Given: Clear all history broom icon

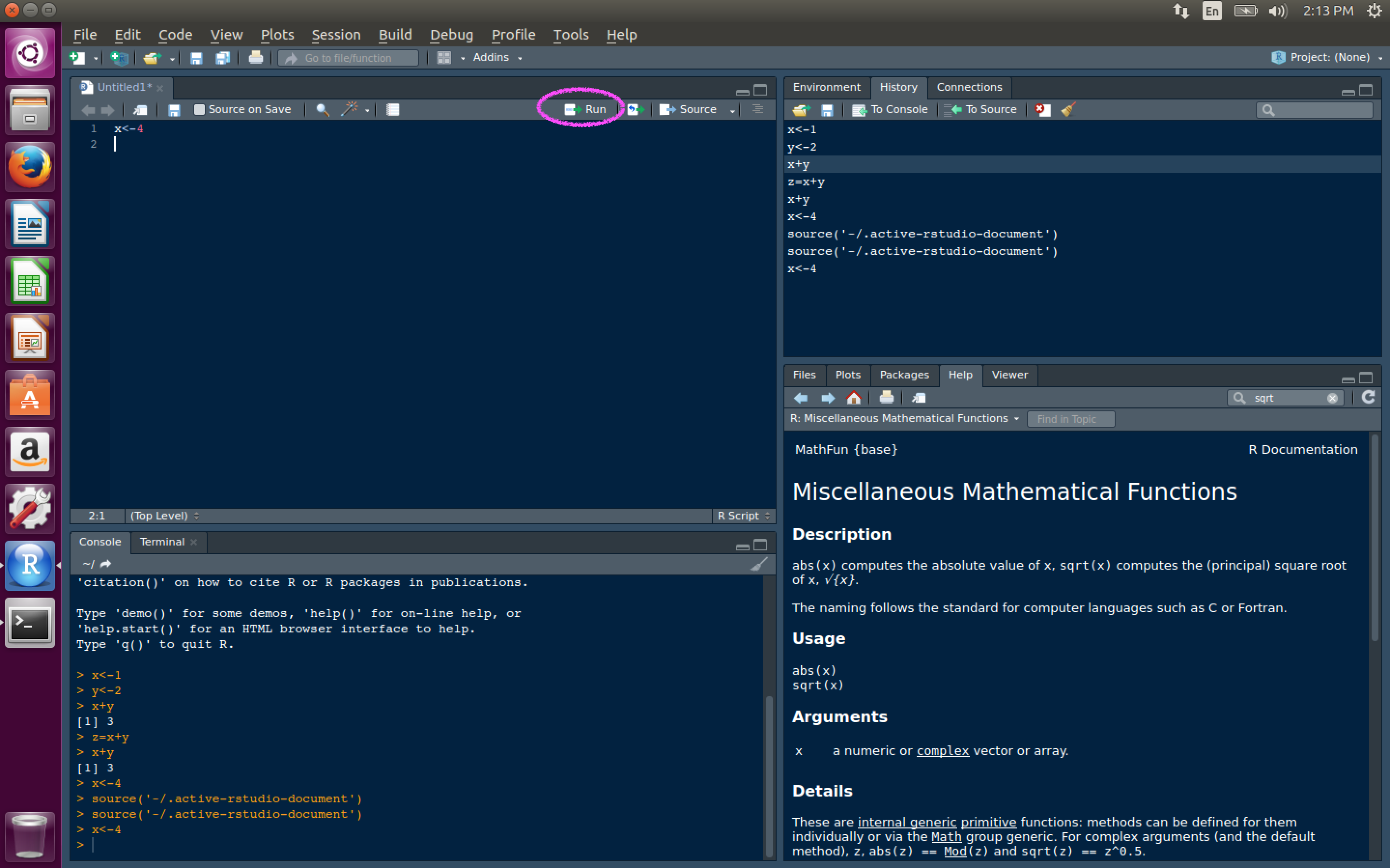Looking at the screenshot, I should pos(1068,109).
